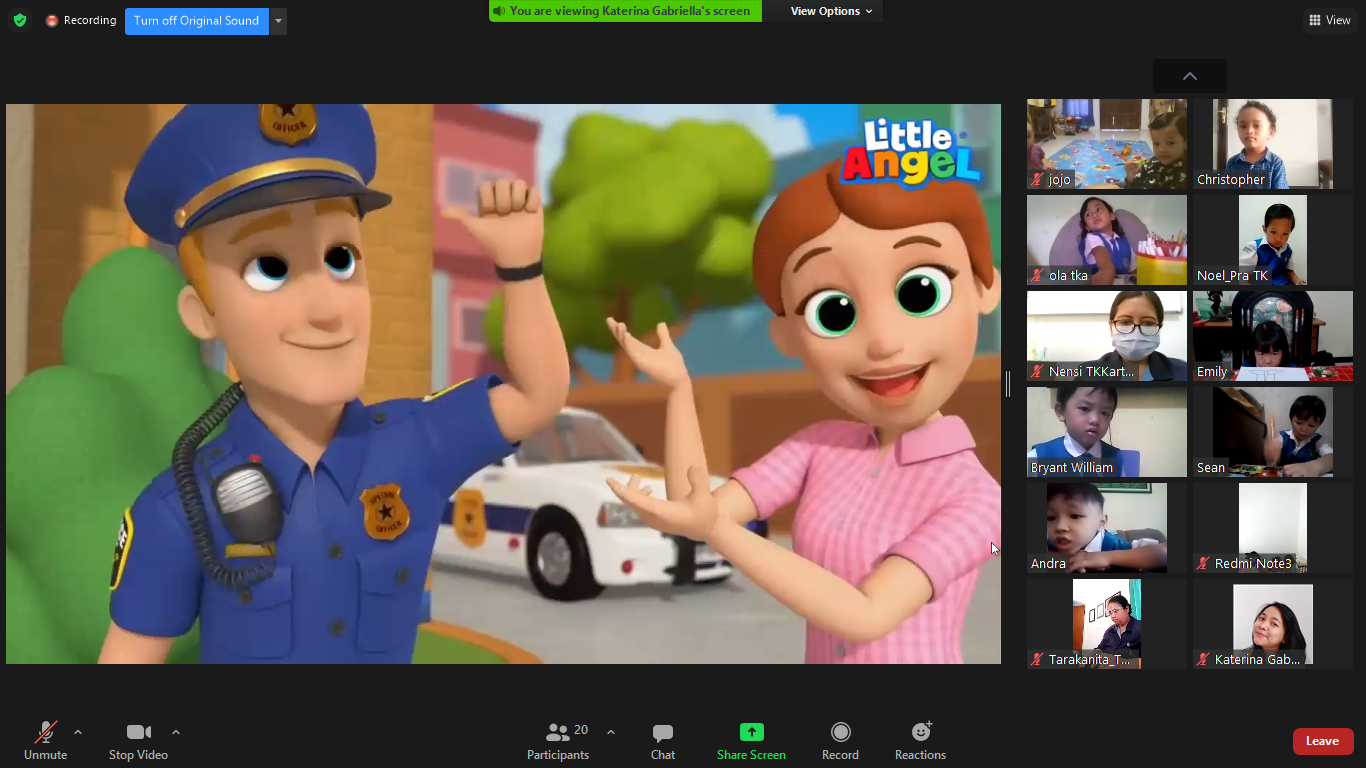Click the muted mic icon on ola tka
The height and width of the screenshot is (768, 1366).
coord(1038,276)
